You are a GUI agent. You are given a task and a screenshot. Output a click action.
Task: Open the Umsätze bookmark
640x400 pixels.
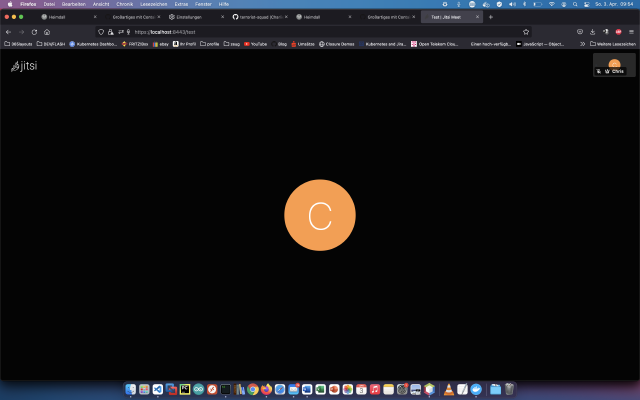303,44
